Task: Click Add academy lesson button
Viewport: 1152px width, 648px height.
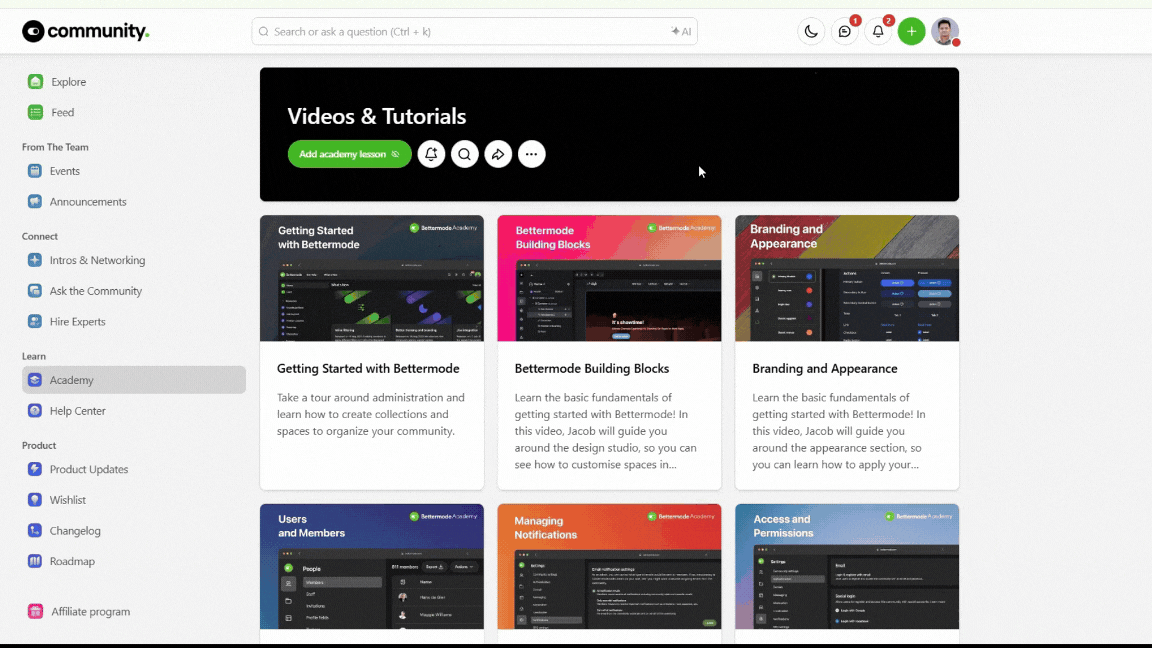Action: 349,154
